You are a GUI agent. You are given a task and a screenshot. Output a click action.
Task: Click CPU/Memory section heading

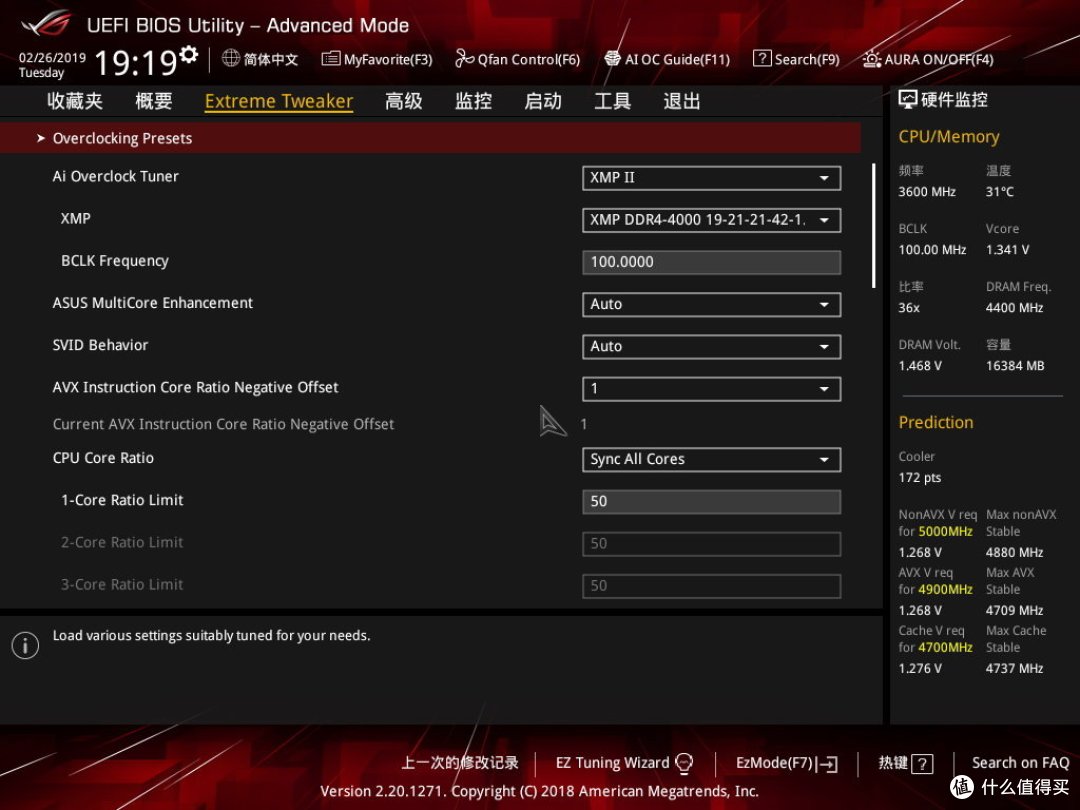pos(948,137)
